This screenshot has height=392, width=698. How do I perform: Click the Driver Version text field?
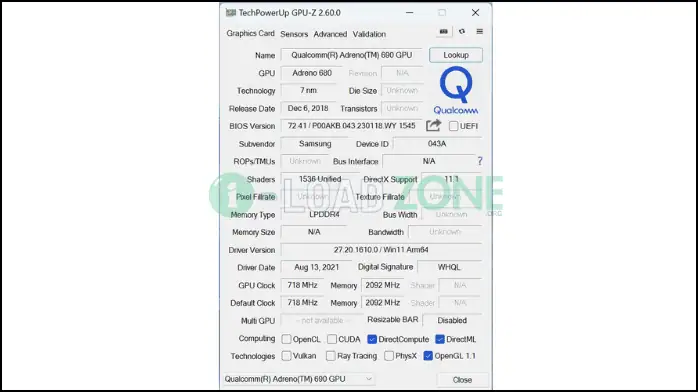point(381,250)
